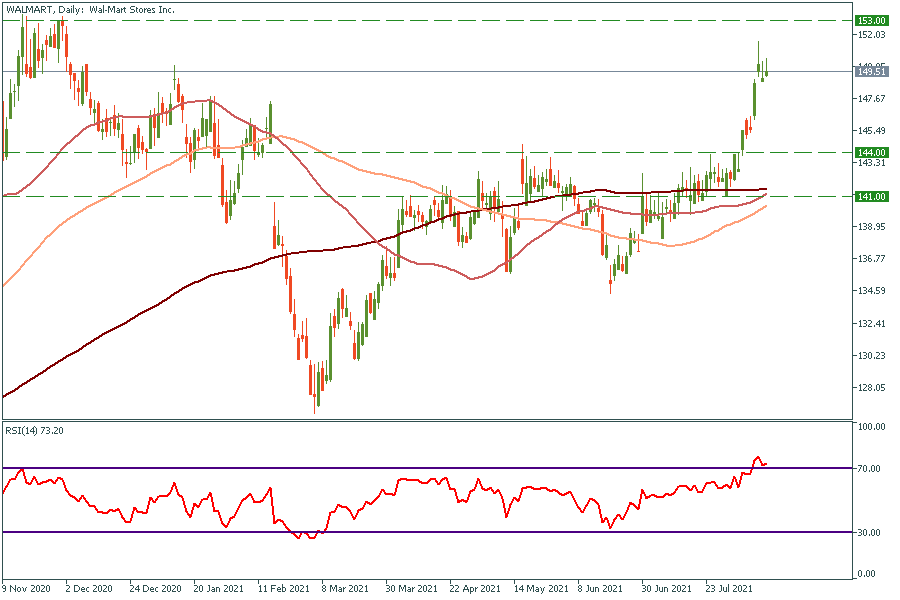This screenshot has height=600, width=900.
Task: Select the 134.59 price axis label
Action: (x=873, y=291)
